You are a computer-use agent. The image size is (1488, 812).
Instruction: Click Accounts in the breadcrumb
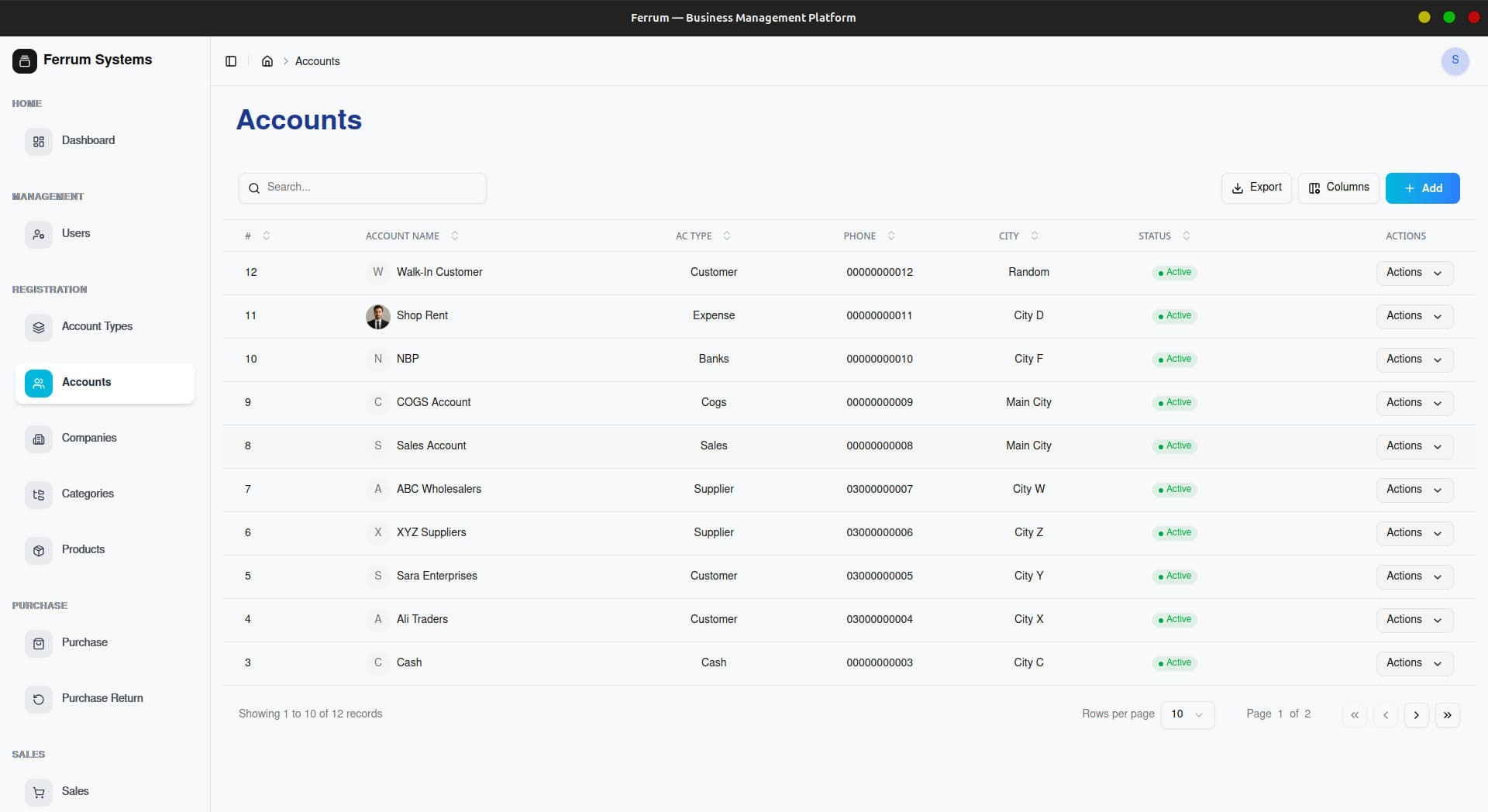pyautogui.click(x=317, y=61)
